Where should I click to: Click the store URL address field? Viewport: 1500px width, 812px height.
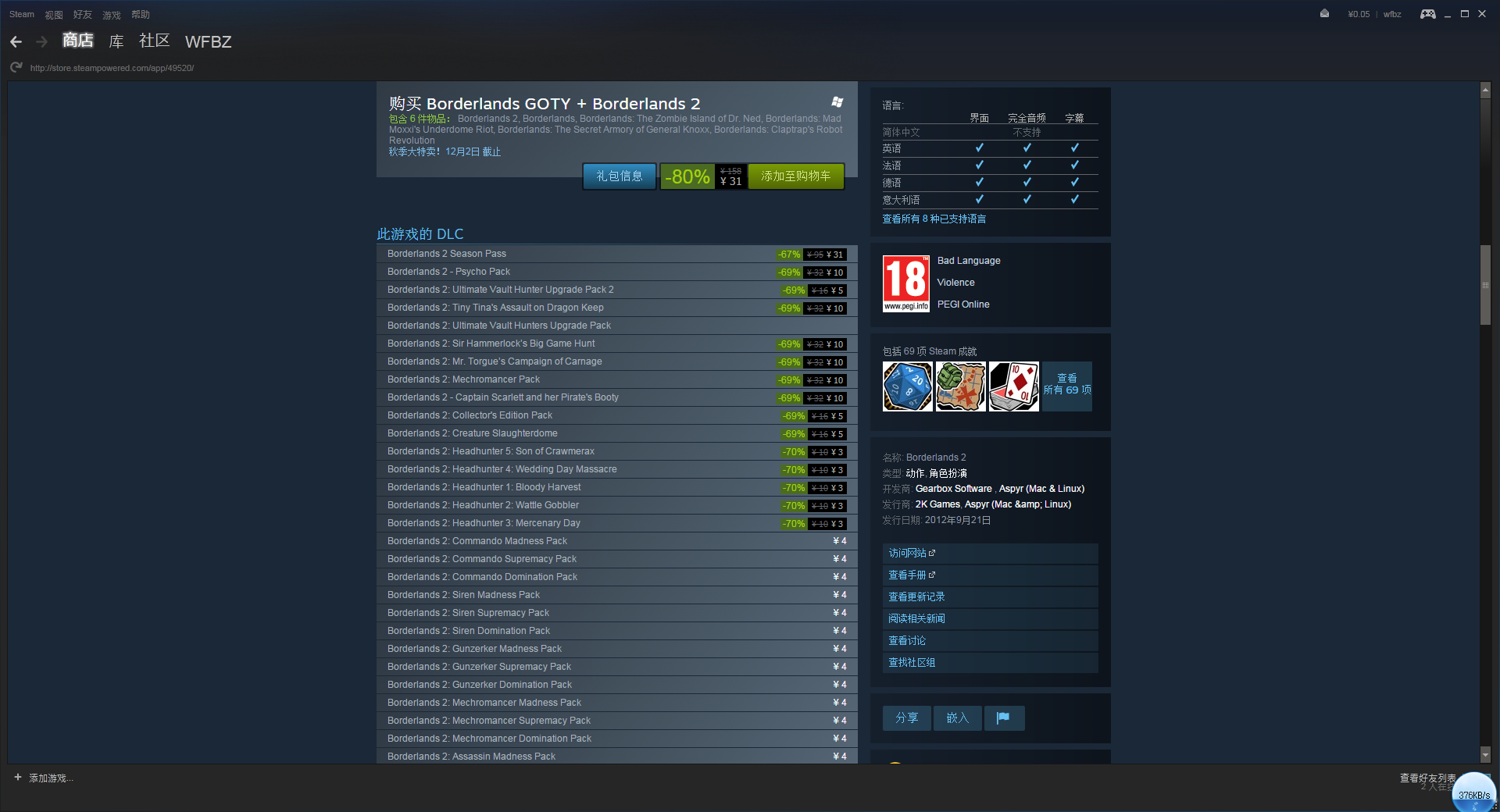tap(112, 68)
